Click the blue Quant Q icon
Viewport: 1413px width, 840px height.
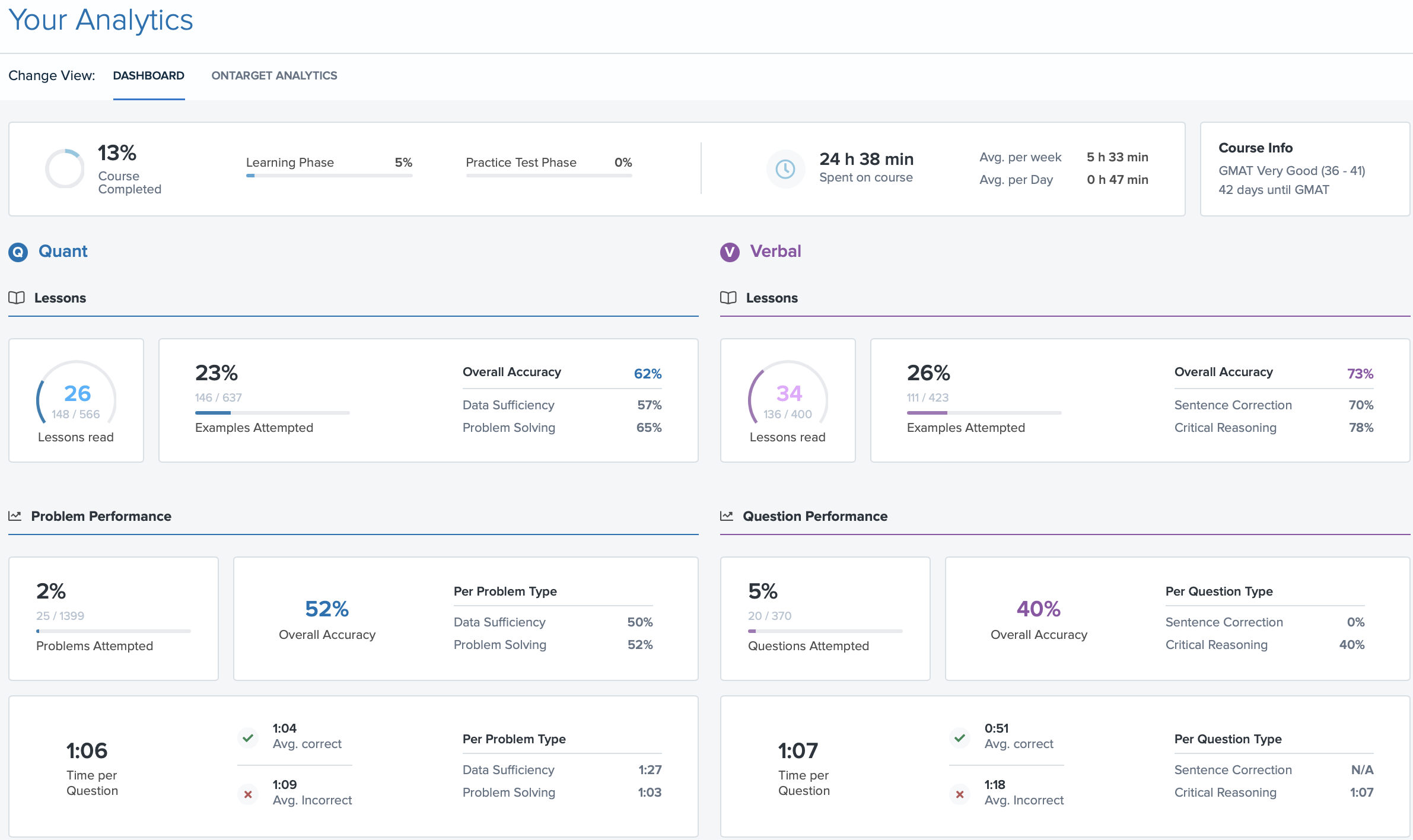click(x=18, y=252)
